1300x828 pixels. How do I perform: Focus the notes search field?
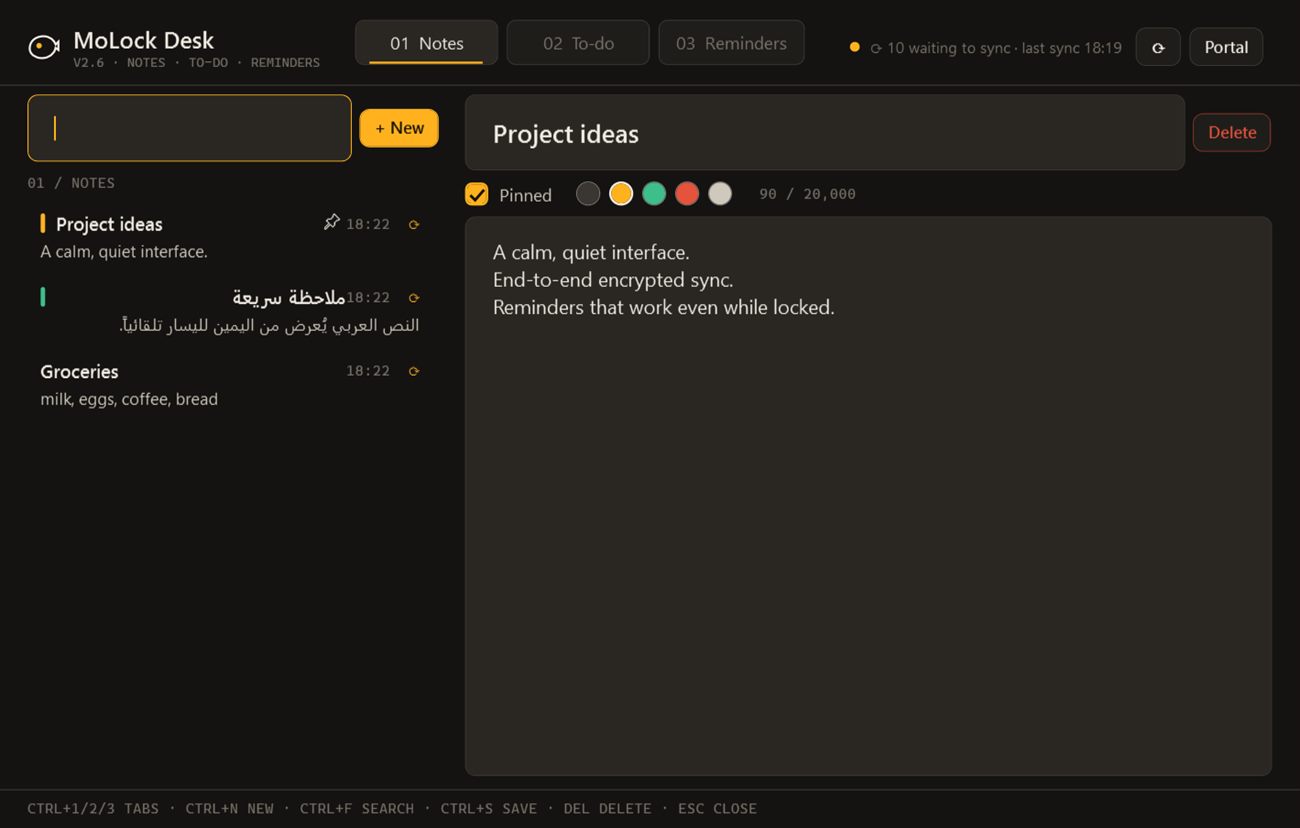tap(190, 128)
